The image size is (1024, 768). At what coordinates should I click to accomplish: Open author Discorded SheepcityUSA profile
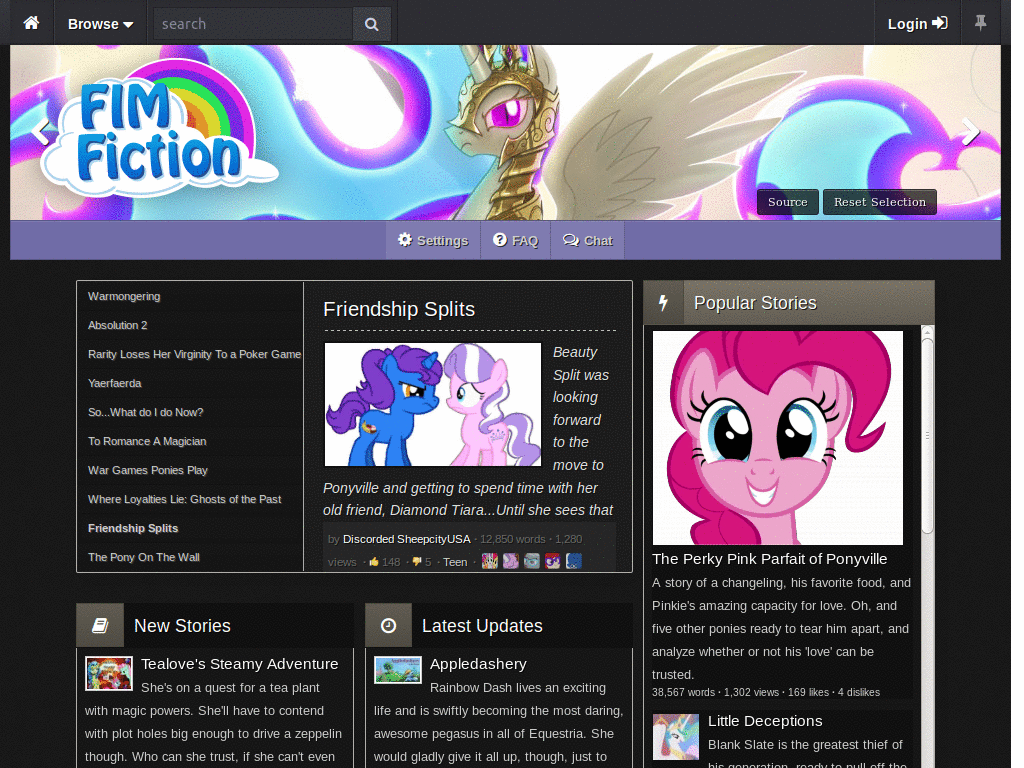406,539
